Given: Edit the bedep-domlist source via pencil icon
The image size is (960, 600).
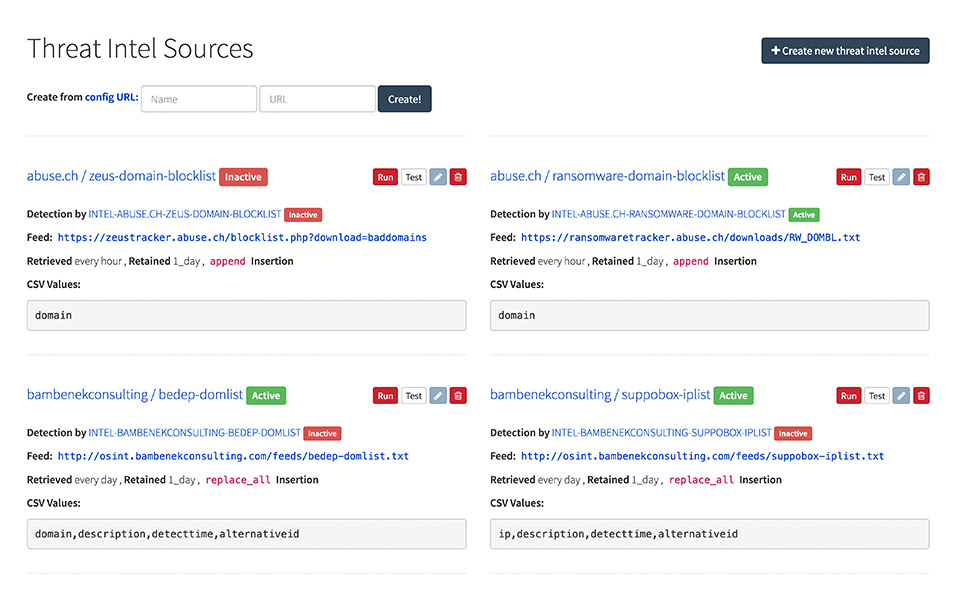Looking at the screenshot, I should tap(438, 396).
